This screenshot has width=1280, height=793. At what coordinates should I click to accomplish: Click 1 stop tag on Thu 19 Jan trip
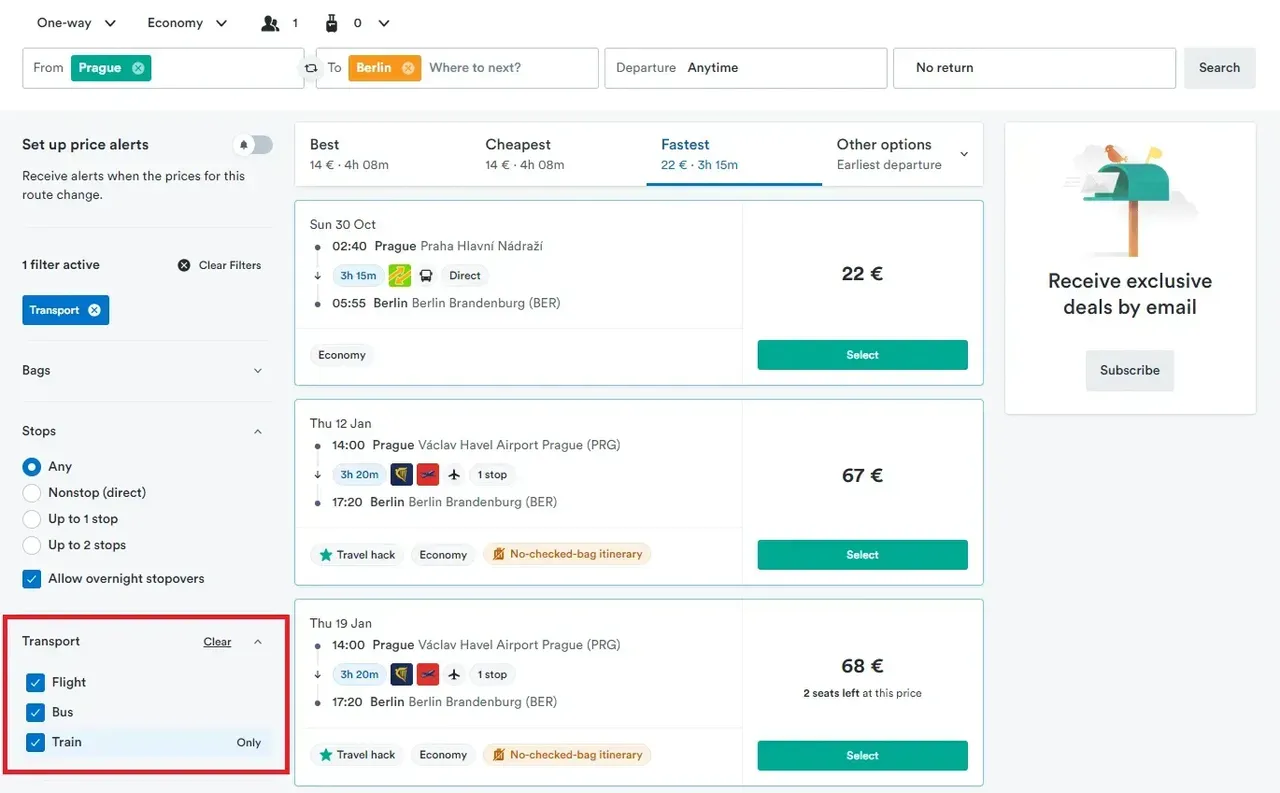point(492,675)
